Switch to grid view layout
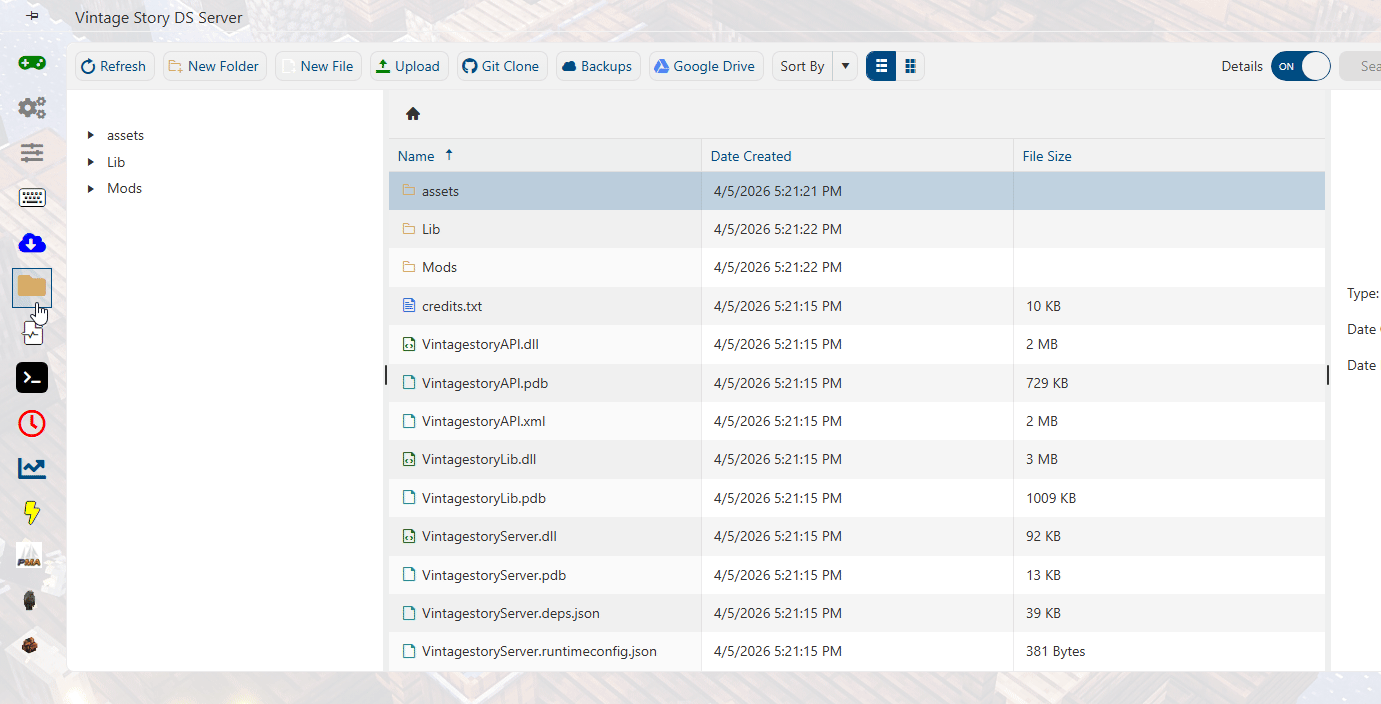 click(910, 66)
